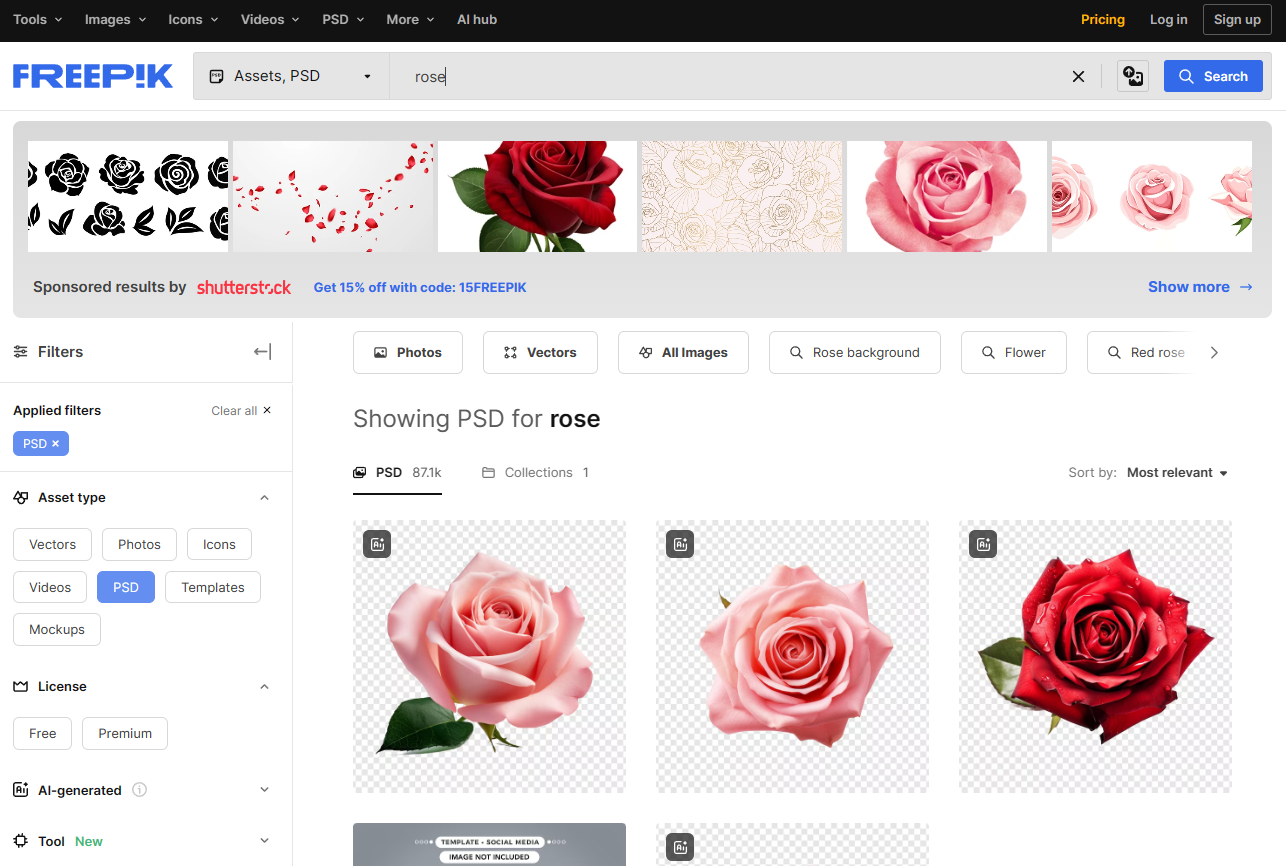Click the Photos quick filter button
This screenshot has width=1286, height=866.
[408, 353]
